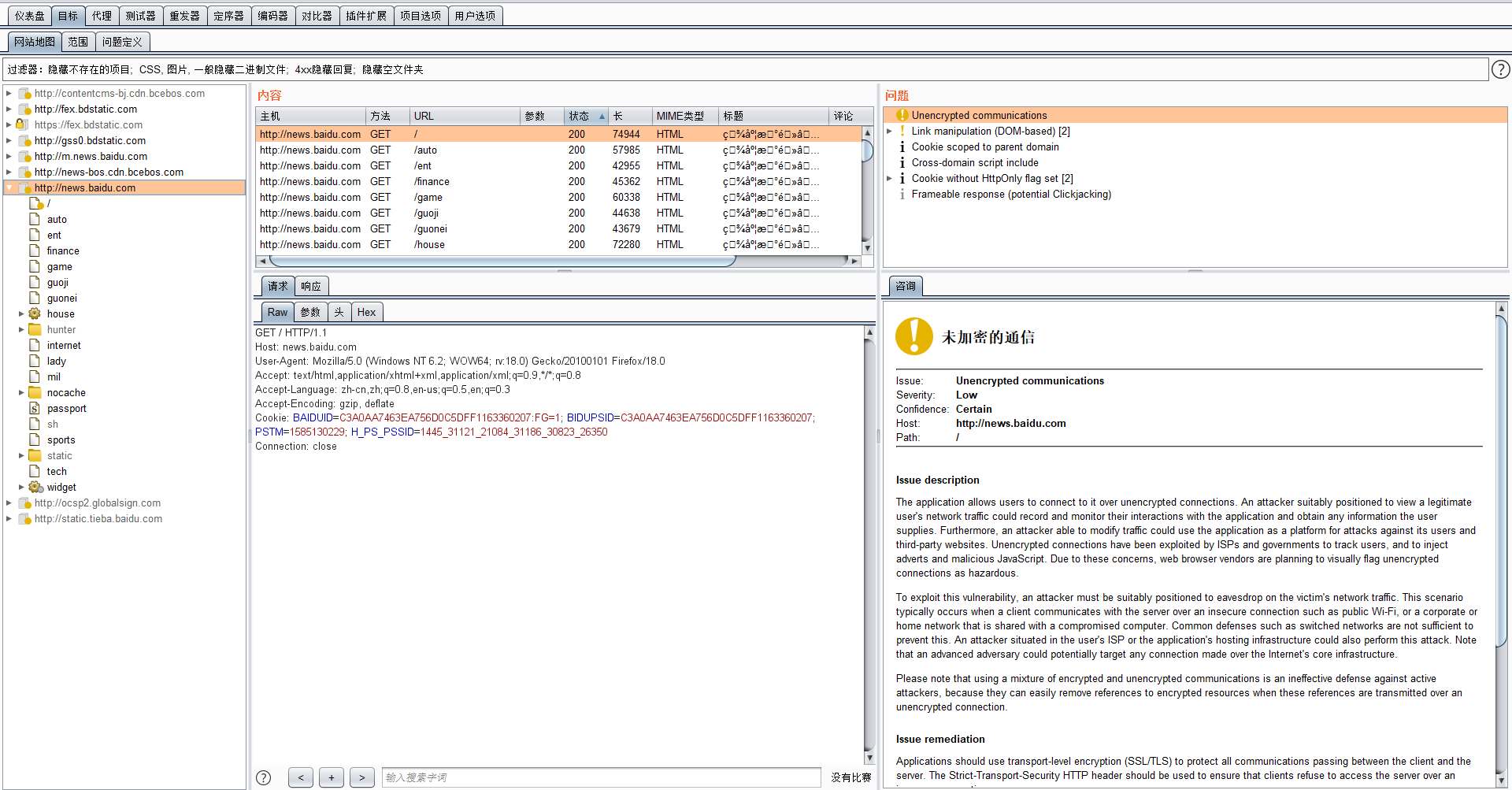The width and height of the screenshot is (1512, 790).
Task: Click the help icon beside the filter bar
Action: (x=1500, y=69)
